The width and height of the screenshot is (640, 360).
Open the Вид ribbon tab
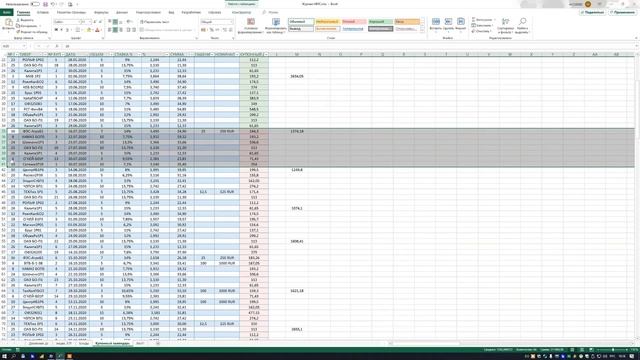[x=171, y=12]
